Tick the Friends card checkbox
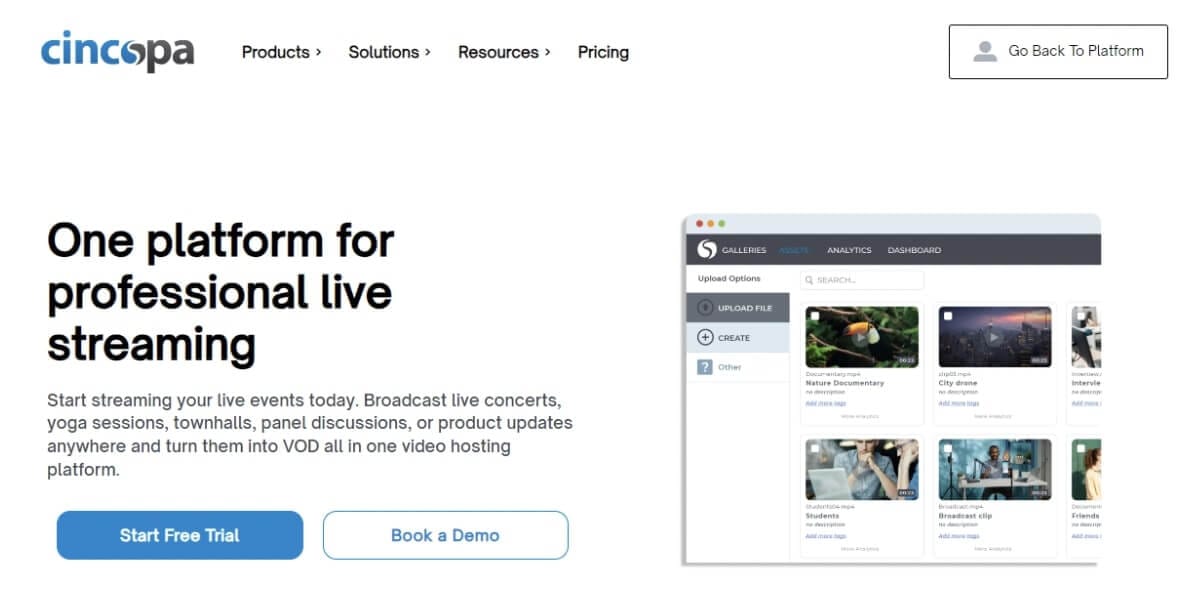 click(x=1081, y=448)
